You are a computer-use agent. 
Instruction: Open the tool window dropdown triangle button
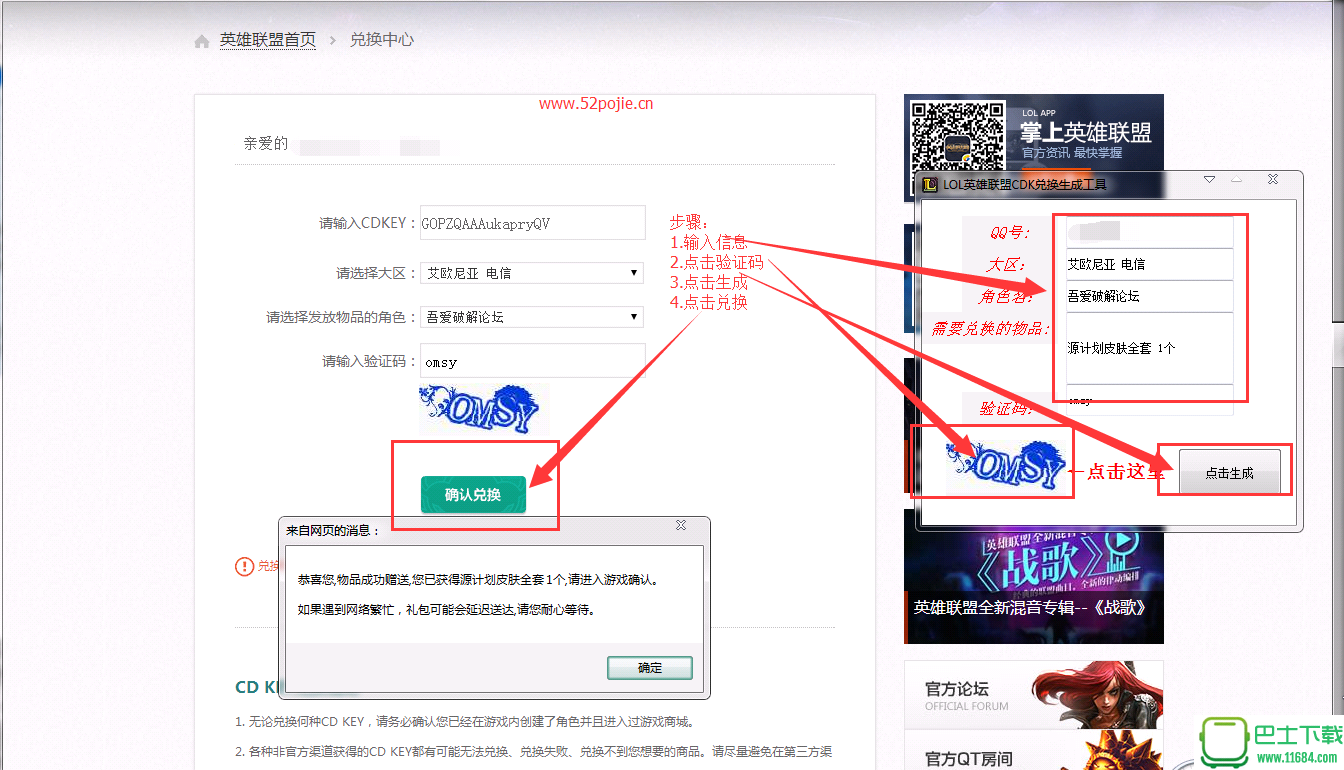coord(1209,180)
